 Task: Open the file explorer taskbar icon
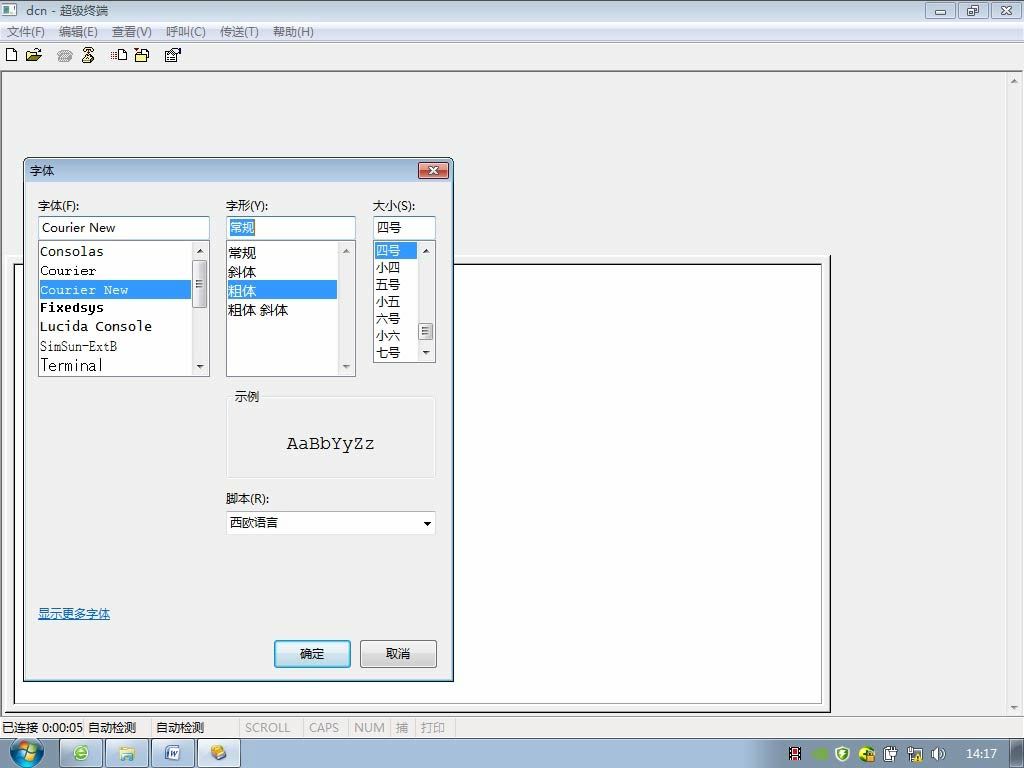pos(127,754)
